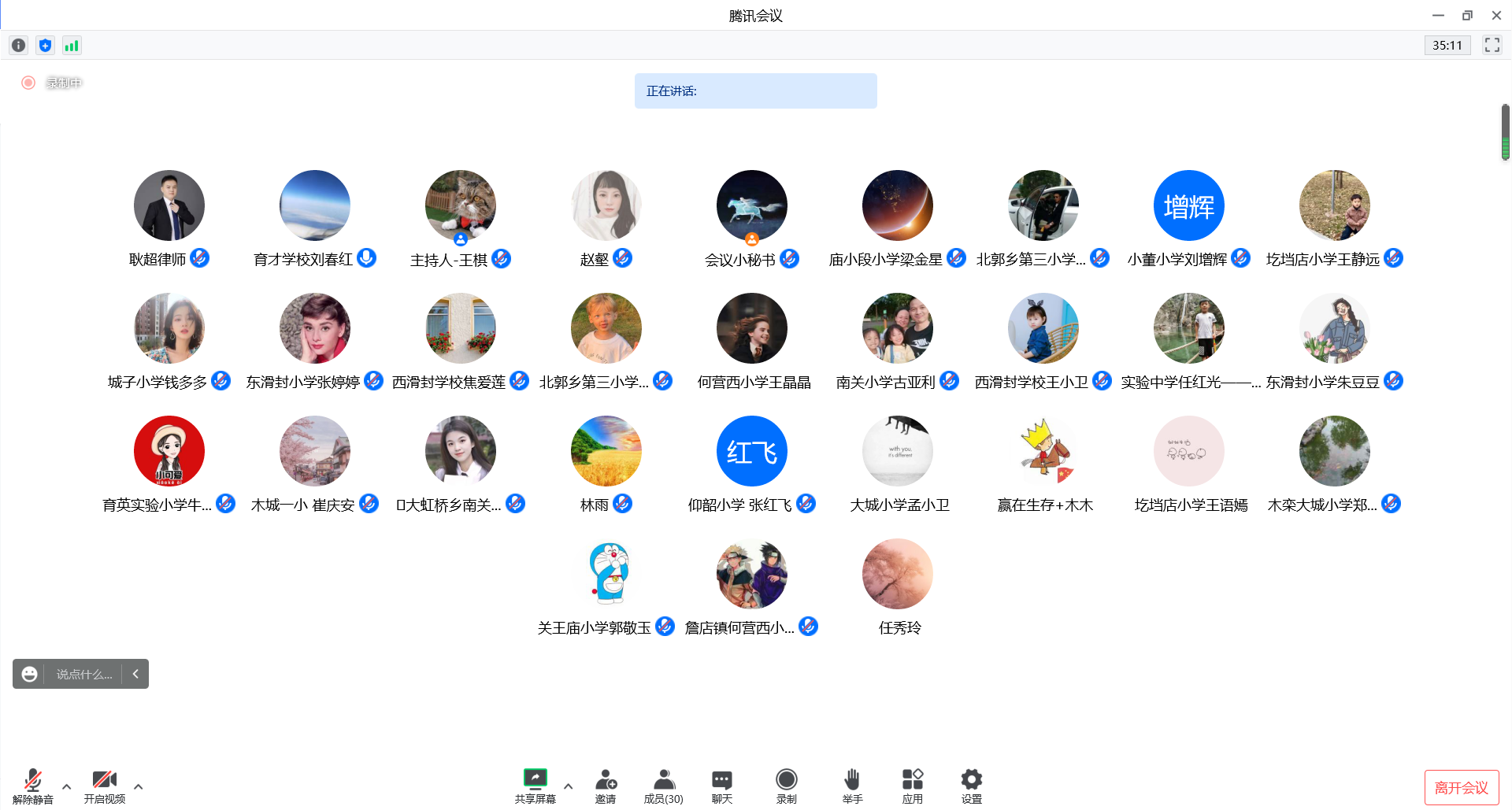The width and height of the screenshot is (1512, 810).
Task: Open the chat (聊天) panel
Action: coord(722,786)
